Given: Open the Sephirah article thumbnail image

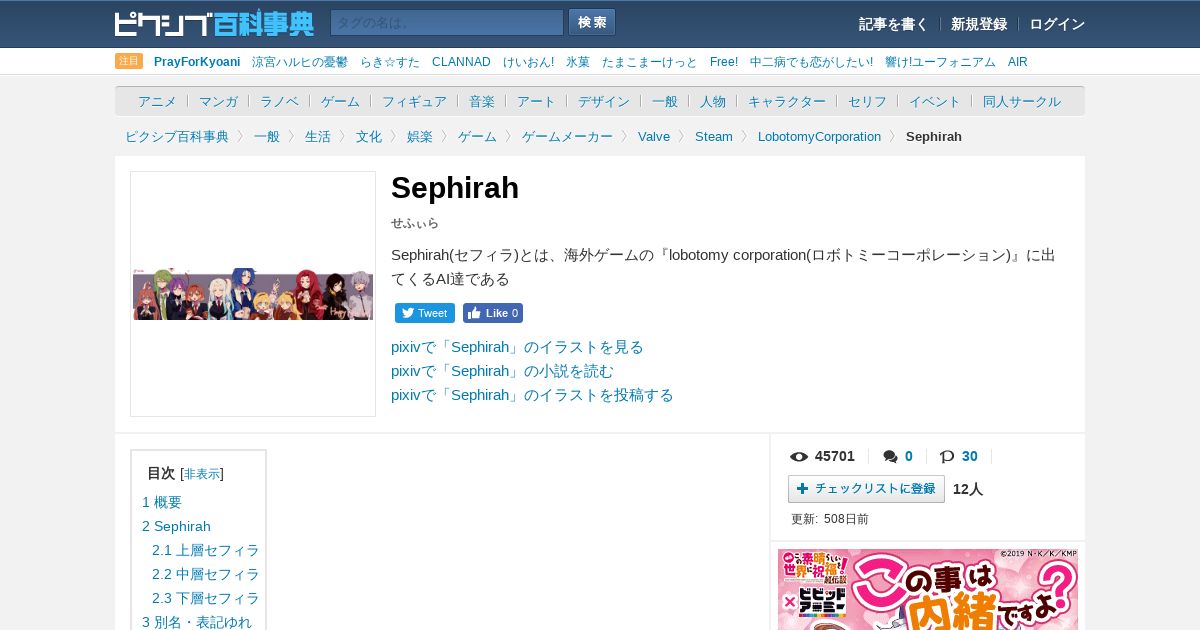Looking at the screenshot, I should click(253, 294).
